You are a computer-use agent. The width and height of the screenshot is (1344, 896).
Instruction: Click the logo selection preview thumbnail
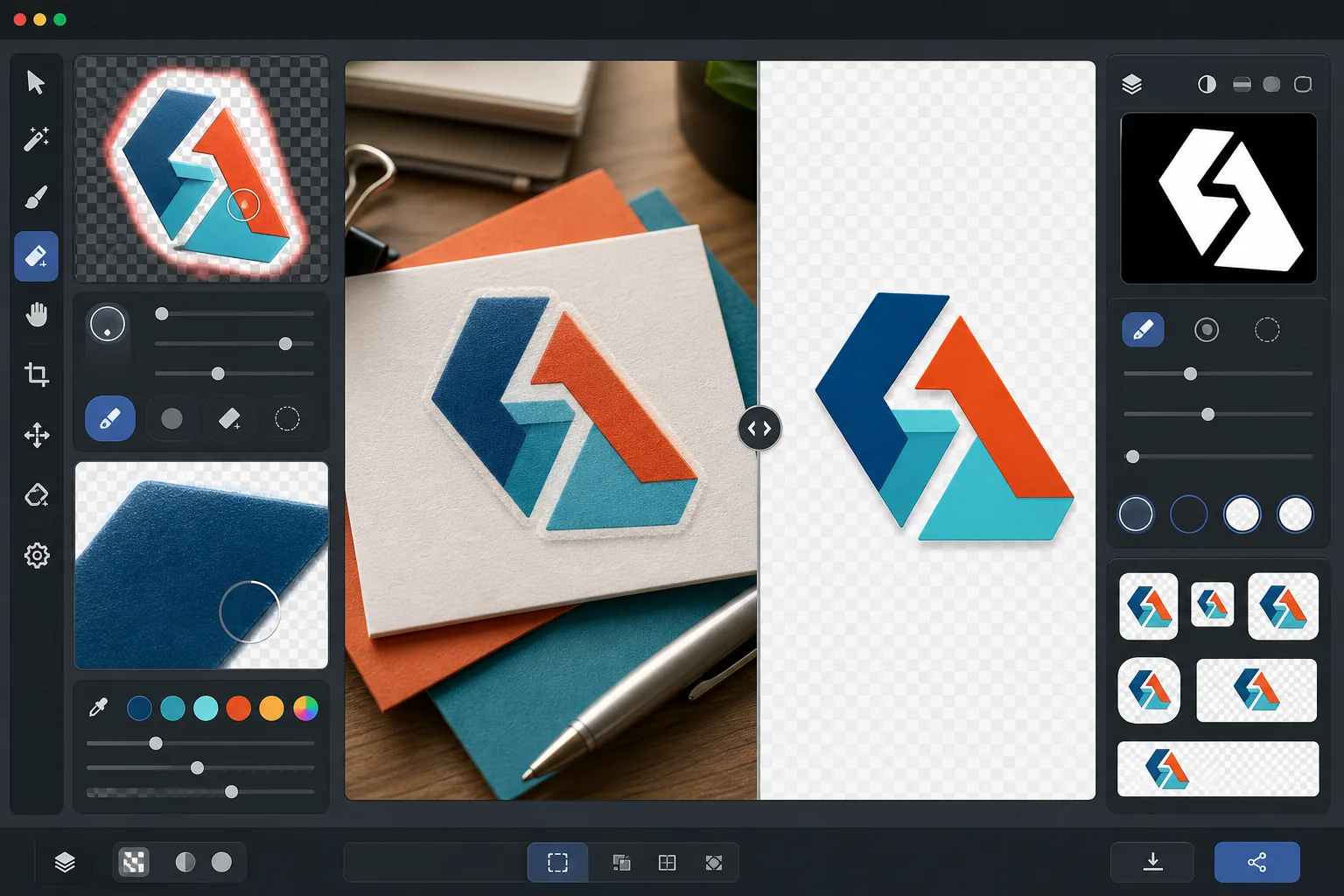coord(201,169)
